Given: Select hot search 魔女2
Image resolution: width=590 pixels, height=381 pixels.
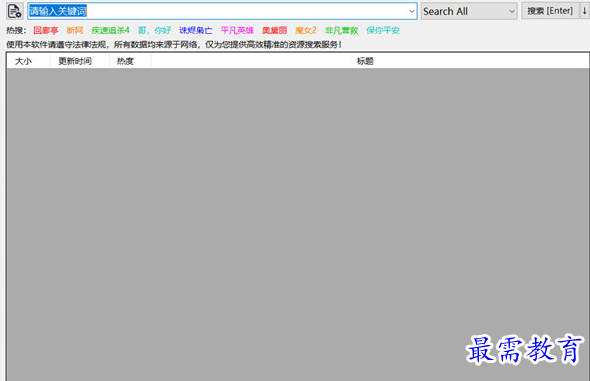Looking at the screenshot, I should 306,30.
